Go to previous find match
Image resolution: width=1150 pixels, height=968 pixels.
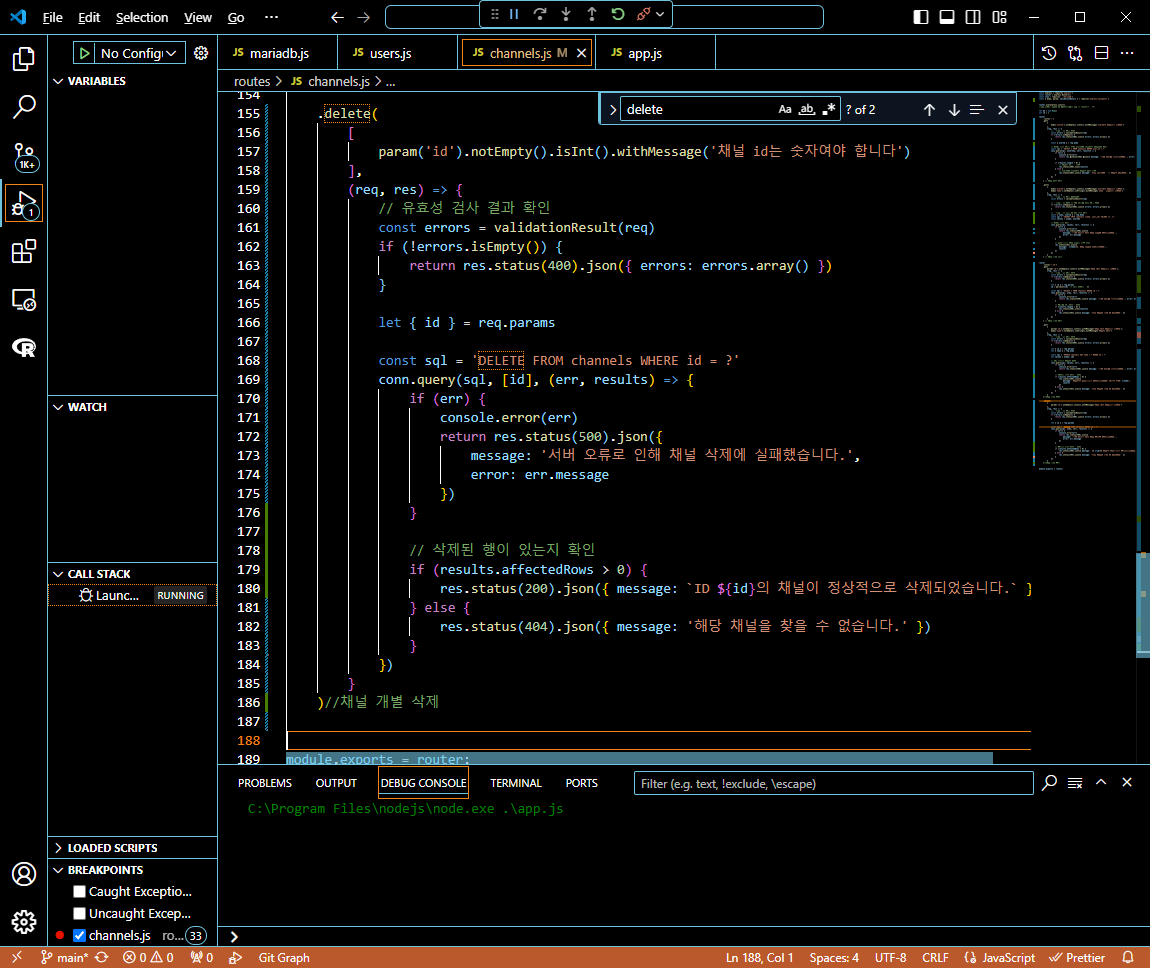click(x=929, y=109)
